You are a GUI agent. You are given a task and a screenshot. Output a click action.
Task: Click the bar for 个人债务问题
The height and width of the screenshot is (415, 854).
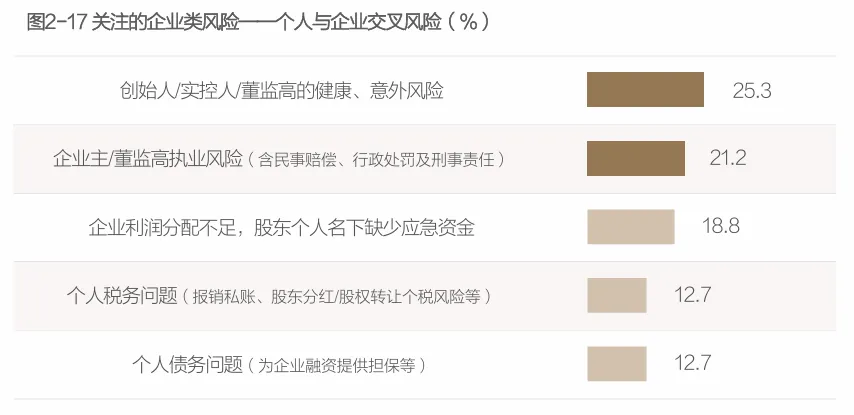617,364
